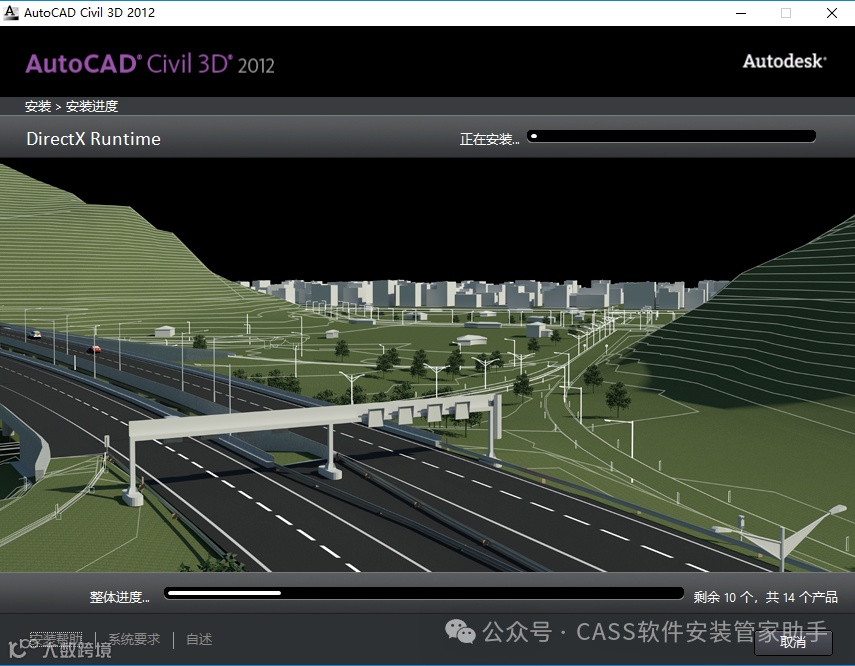Click the 整体进度 overall progress bar
855x666 pixels.
click(424, 593)
